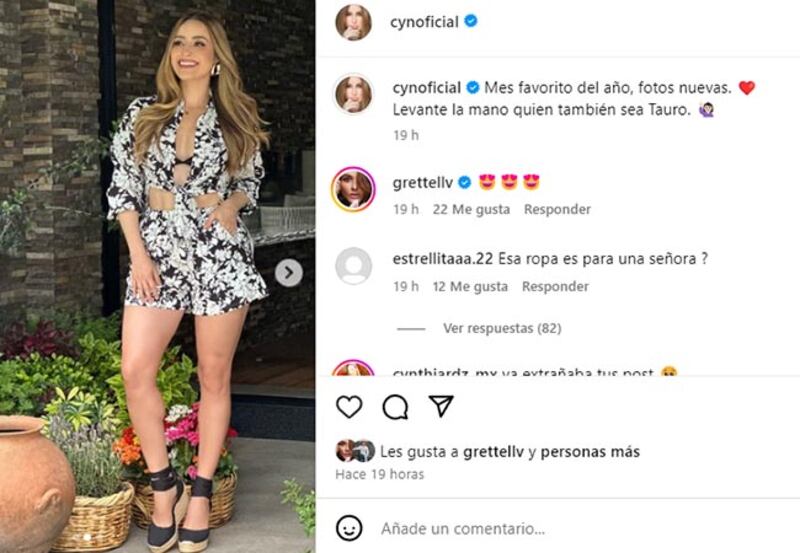Image resolution: width=800 pixels, height=553 pixels.
Task: Click estrellitaaa.22 username link
Action: tap(442, 259)
